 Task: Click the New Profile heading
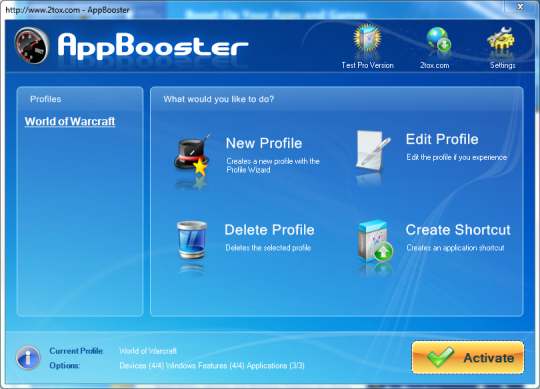(x=264, y=143)
